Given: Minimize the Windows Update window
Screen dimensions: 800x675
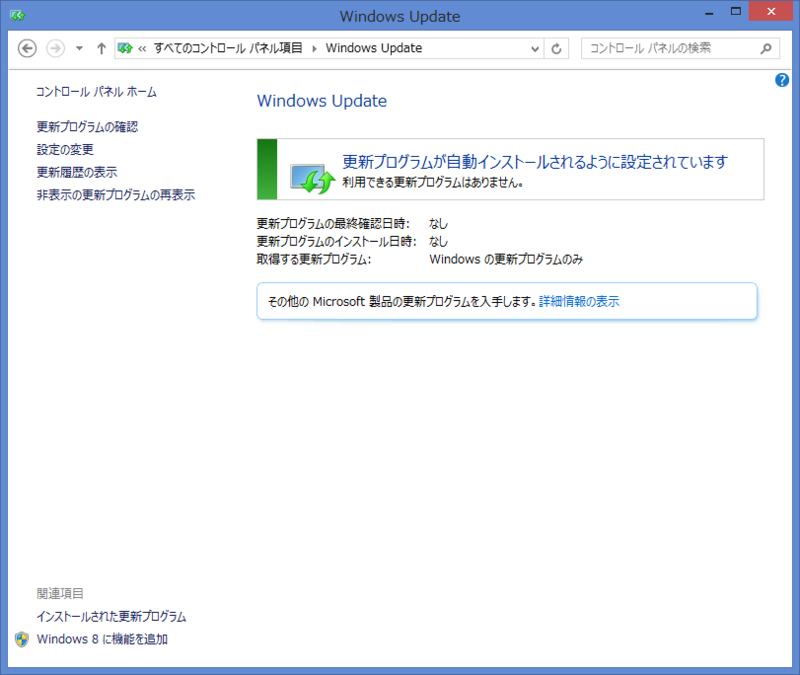Looking at the screenshot, I should (709, 13).
